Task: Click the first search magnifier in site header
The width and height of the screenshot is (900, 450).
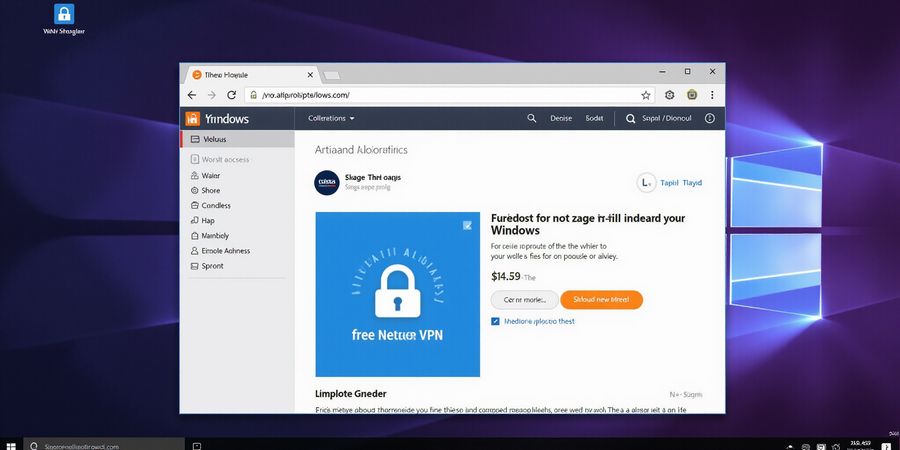Action: pos(532,118)
